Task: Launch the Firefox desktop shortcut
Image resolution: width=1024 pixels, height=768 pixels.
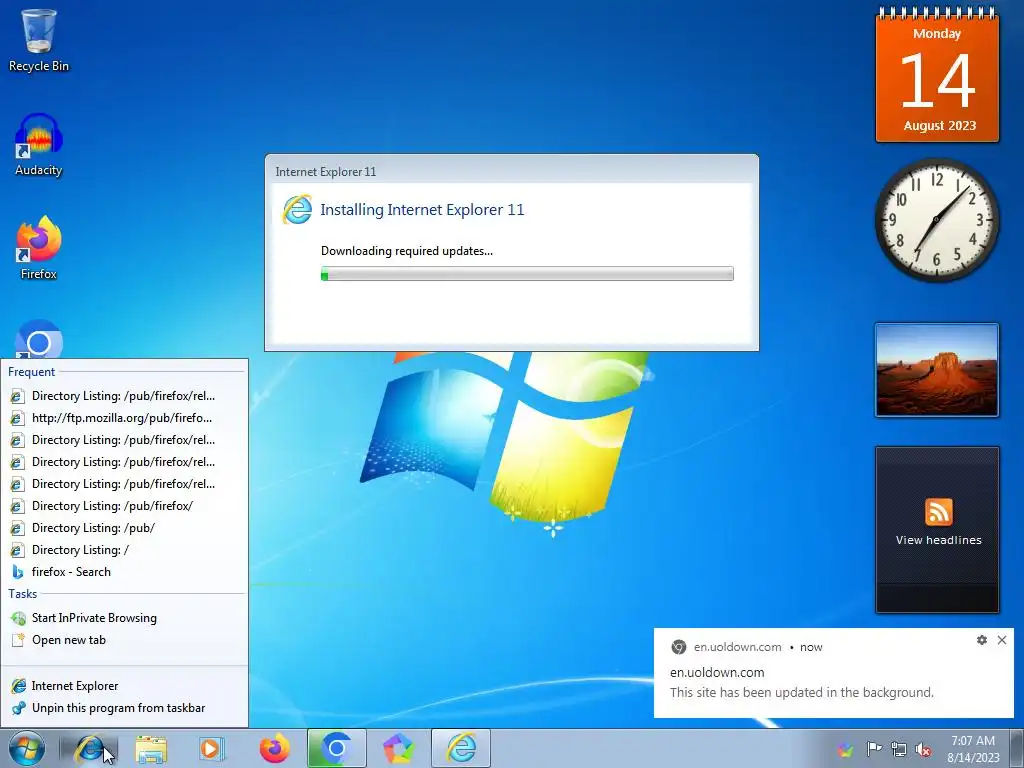Action: coord(39,249)
